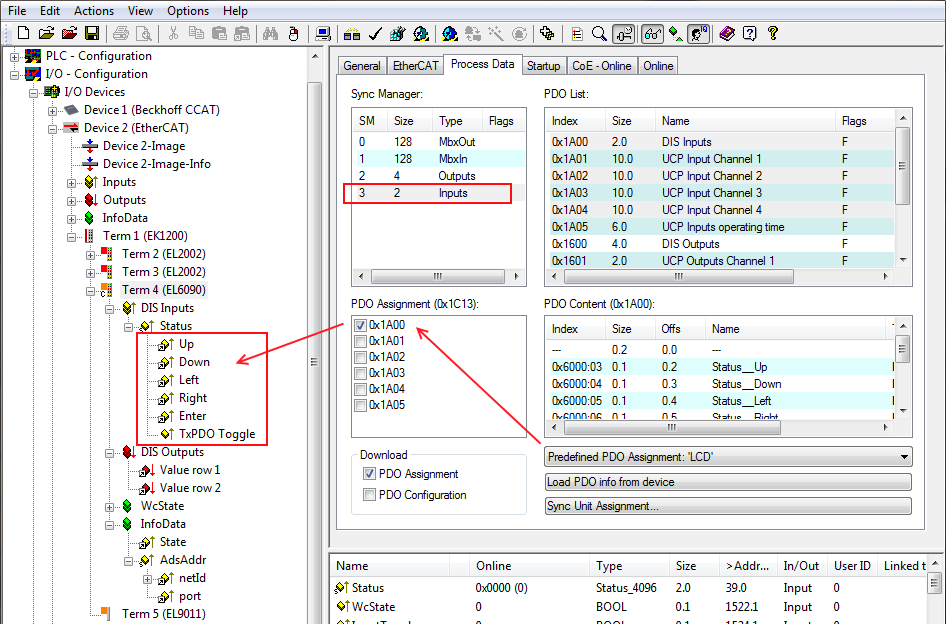Click the computer monitor toolbar icon
Screen dimensions: 946x624
323,33
